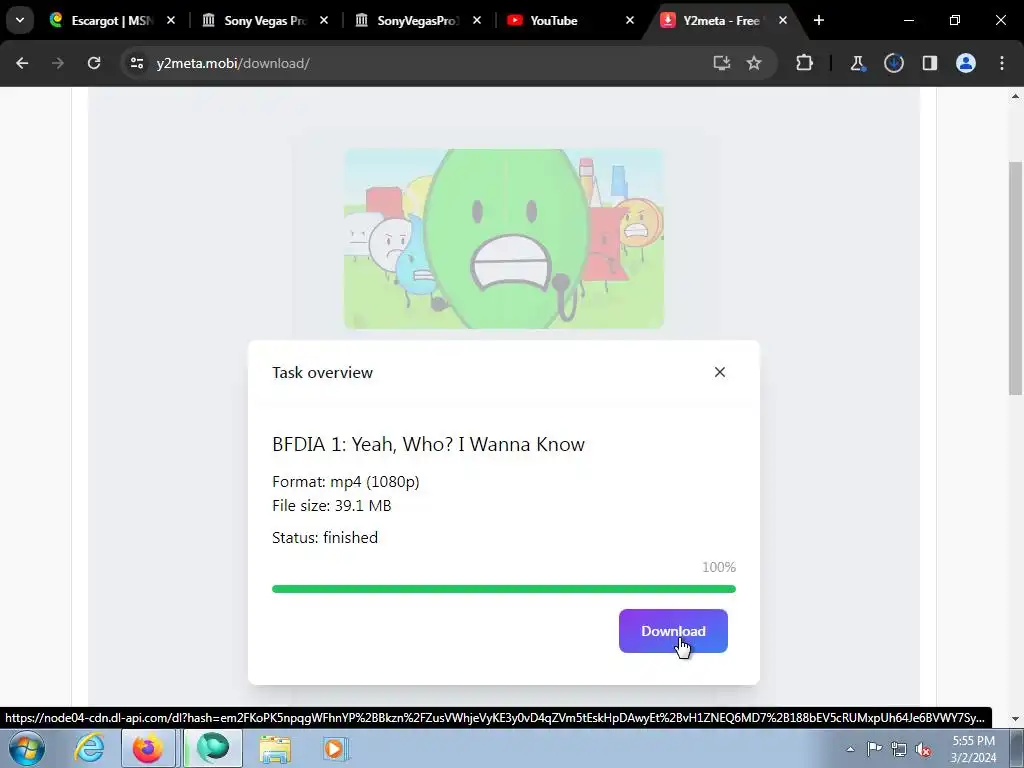Click the purple Download button
The width and height of the screenshot is (1024, 768).
pos(673,631)
